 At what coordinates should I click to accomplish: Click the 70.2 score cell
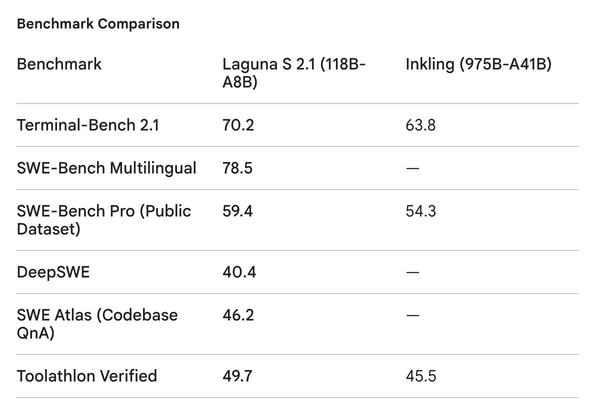coord(238,125)
